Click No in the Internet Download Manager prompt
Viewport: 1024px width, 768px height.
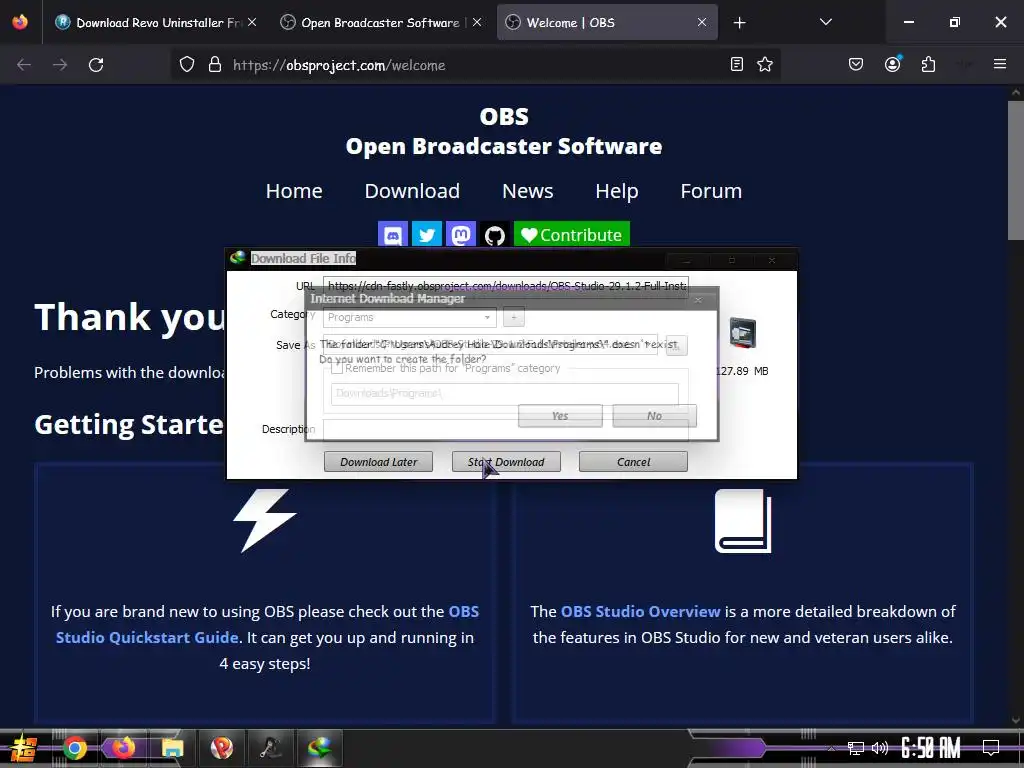[654, 416]
